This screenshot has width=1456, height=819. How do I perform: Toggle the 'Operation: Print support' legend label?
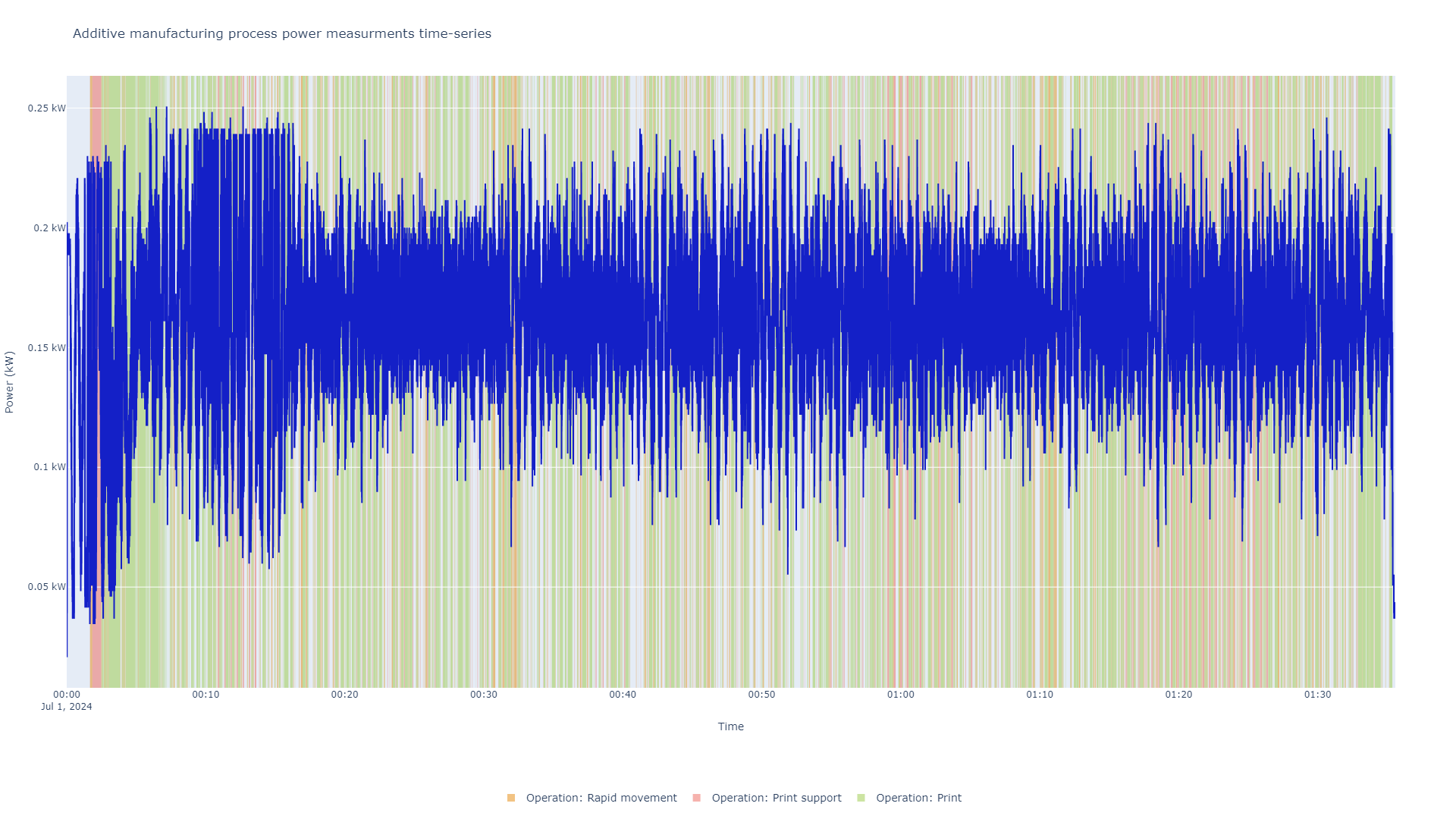(776, 798)
